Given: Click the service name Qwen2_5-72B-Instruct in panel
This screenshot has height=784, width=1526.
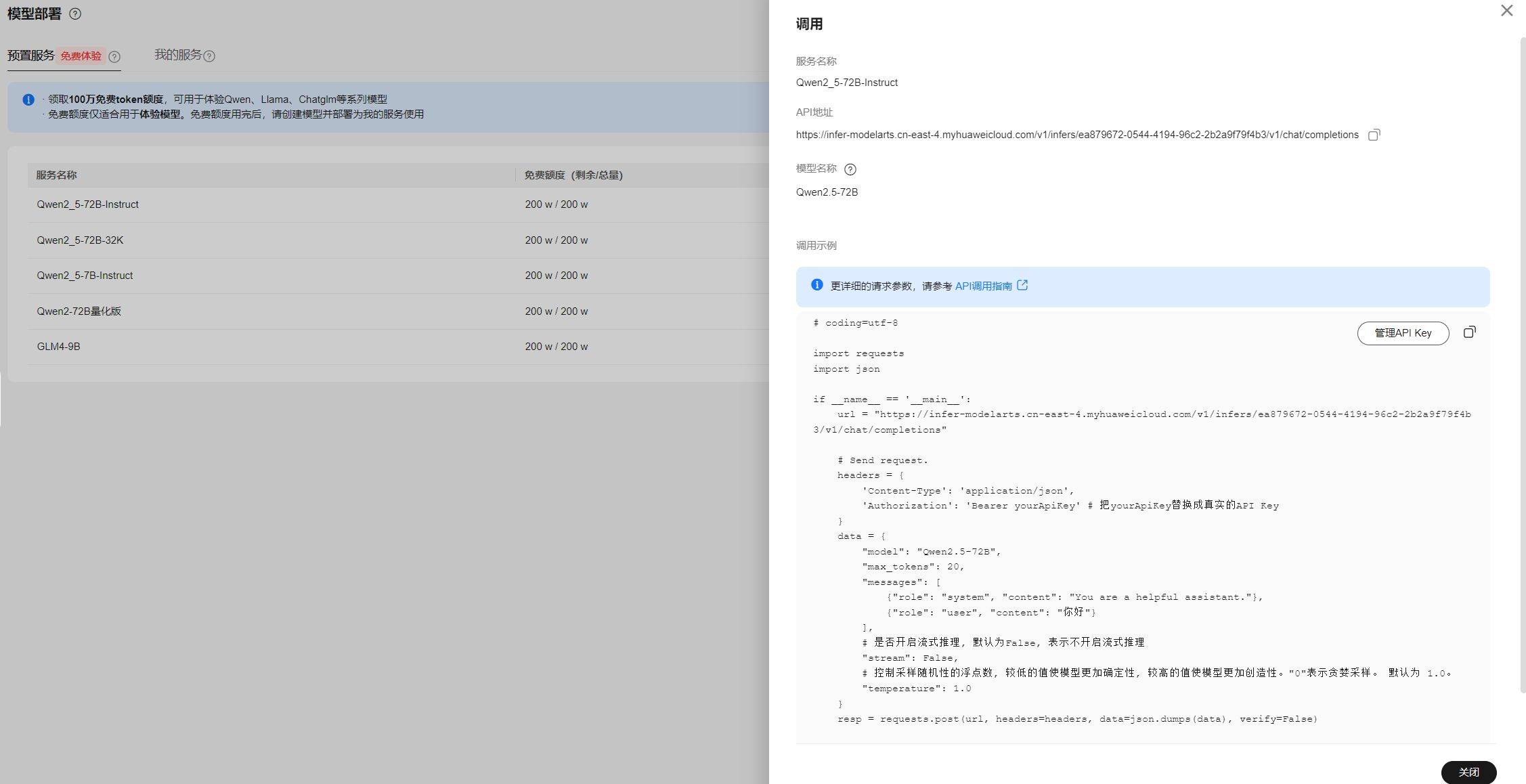Looking at the screenshot, I should click(x=847, y=83).
